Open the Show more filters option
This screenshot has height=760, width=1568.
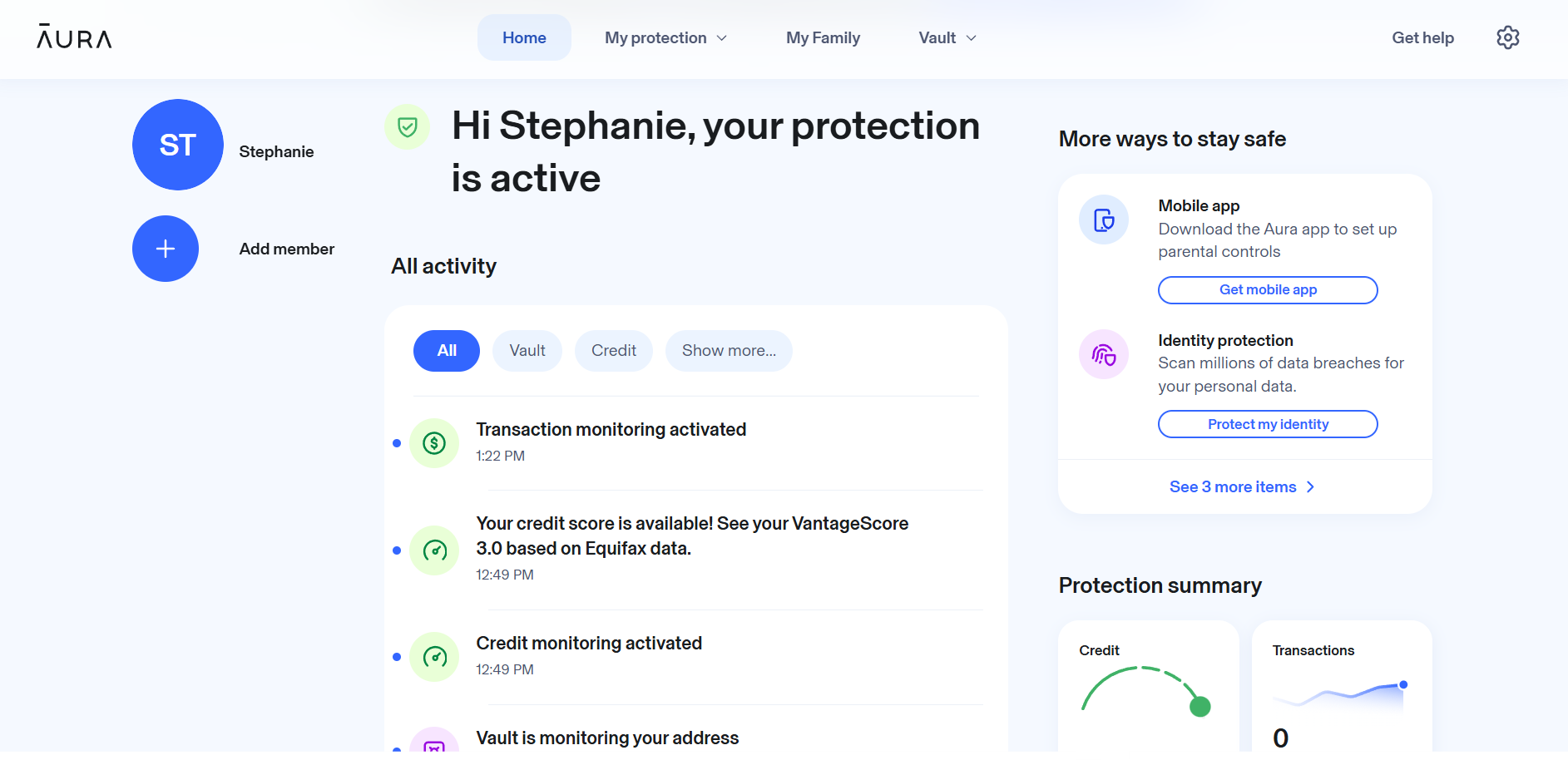[x=728, y=350]
